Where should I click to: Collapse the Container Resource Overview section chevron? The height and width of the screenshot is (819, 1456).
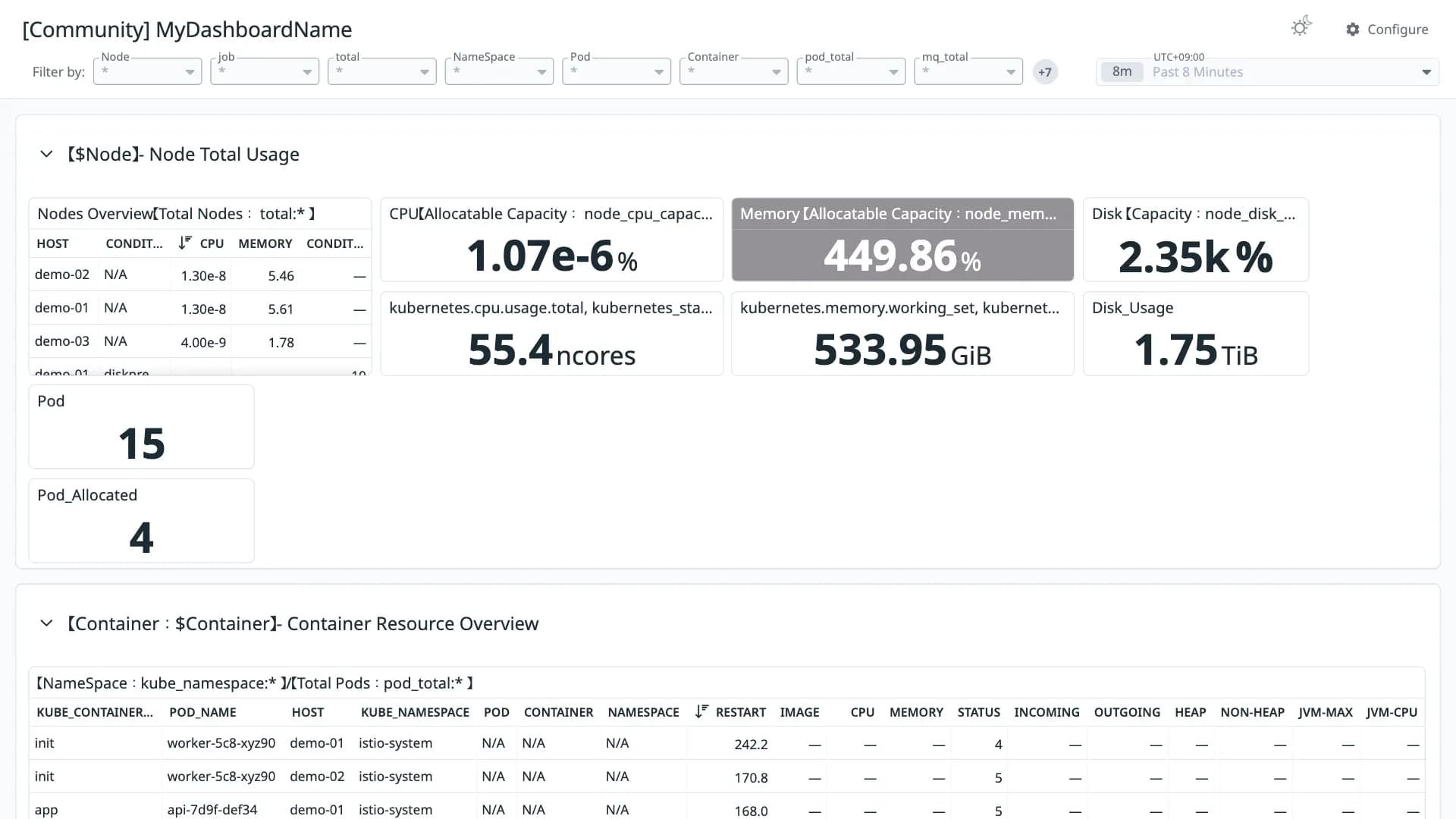click(46, 623)
